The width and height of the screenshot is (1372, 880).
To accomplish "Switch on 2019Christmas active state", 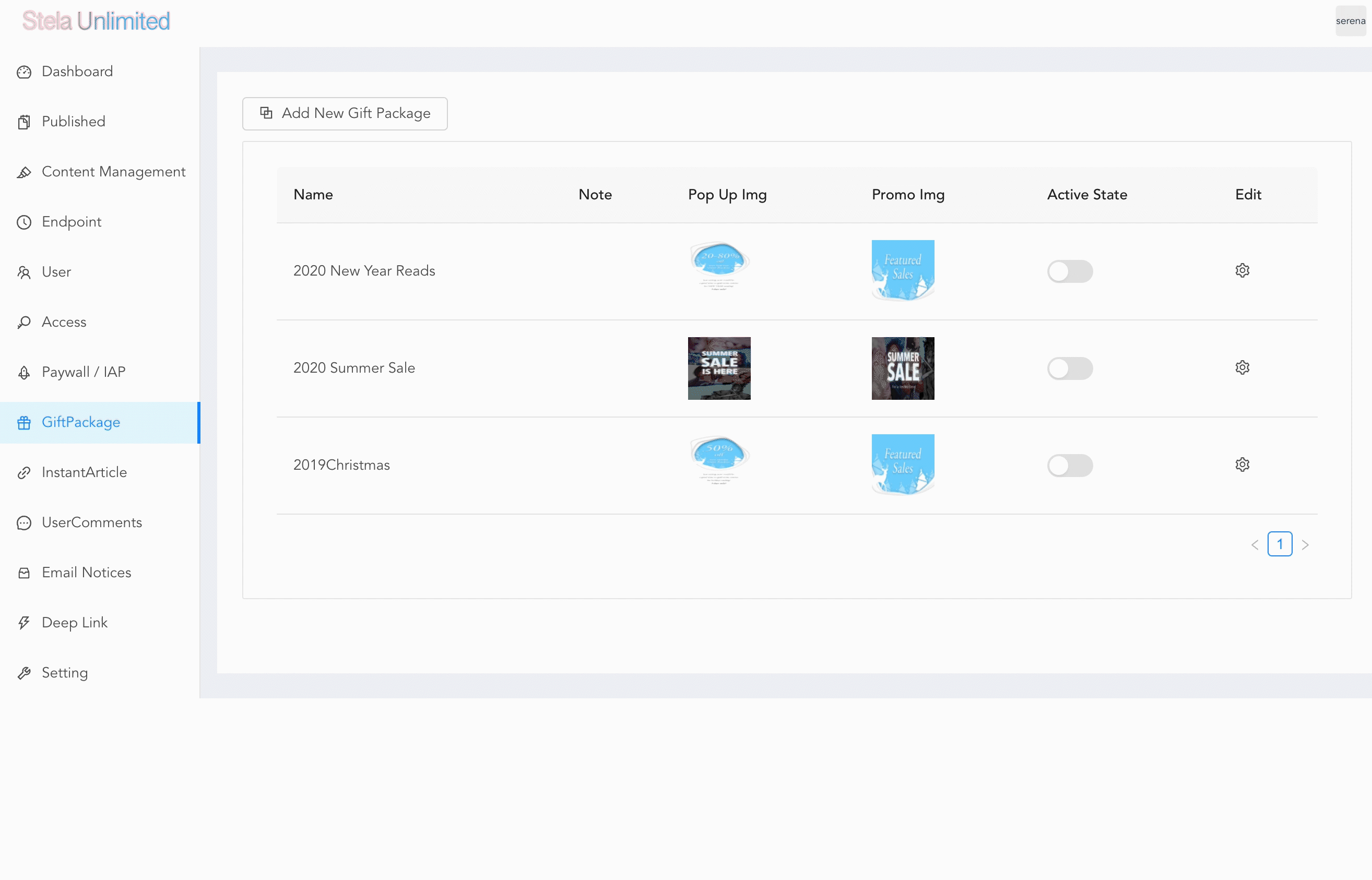I will [1069, 466].
